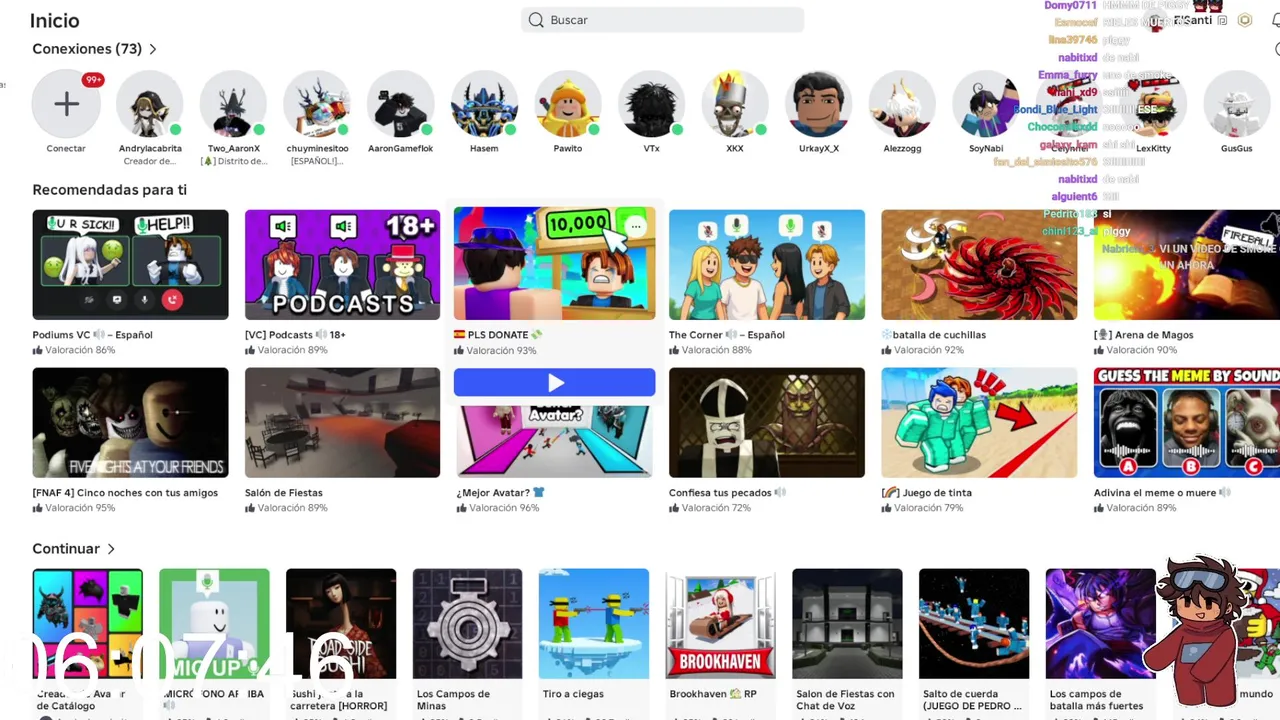This screenshot has height=720, width=1280.
Task: Click the 'Valoración 79%' rating text
Action: pyautogui.click(x=928, y=508)
